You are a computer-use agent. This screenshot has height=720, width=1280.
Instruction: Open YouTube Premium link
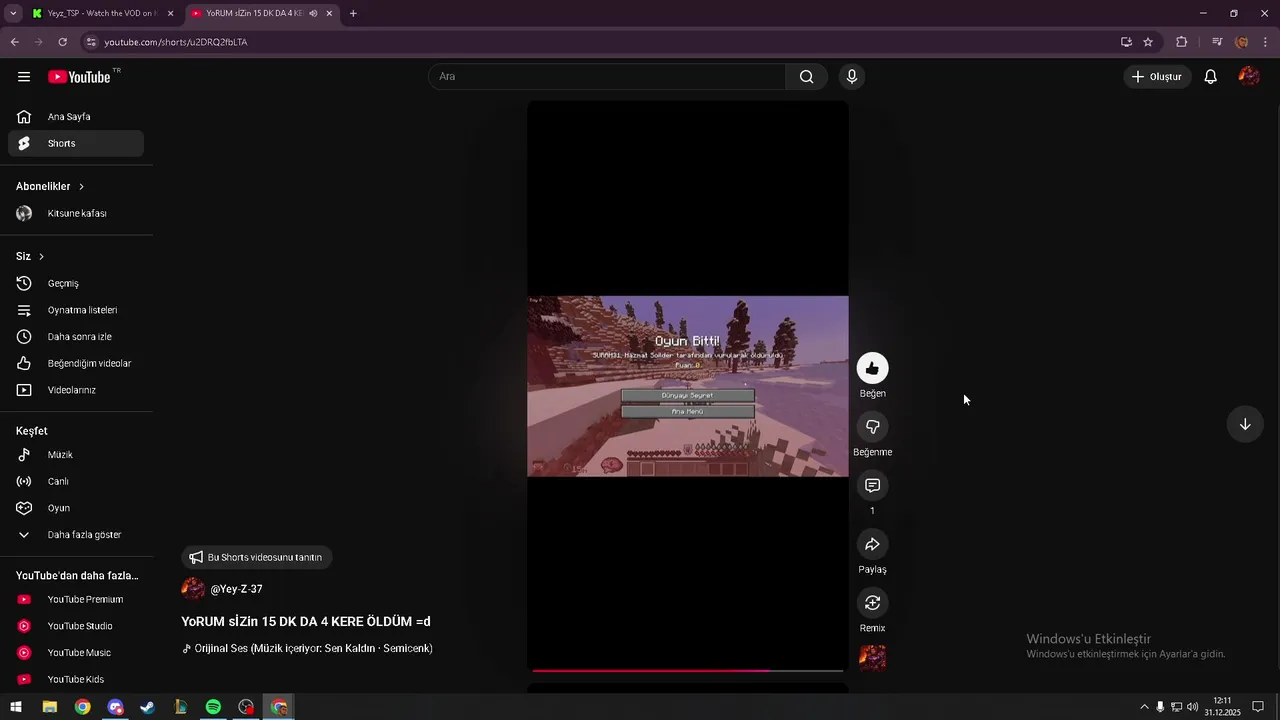(76, 600)
